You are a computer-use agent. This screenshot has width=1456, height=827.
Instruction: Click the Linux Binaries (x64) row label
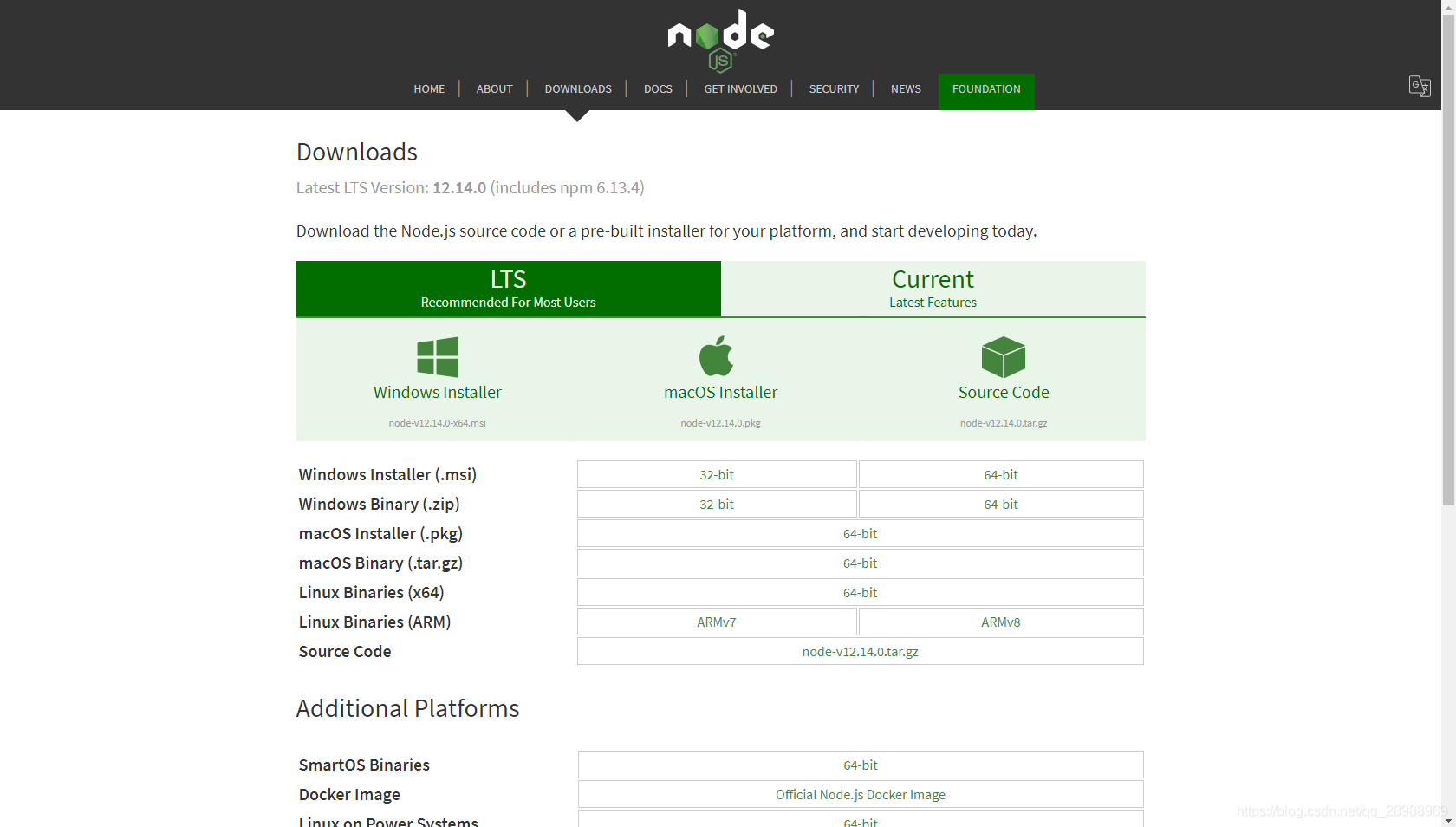coord(371,593)
